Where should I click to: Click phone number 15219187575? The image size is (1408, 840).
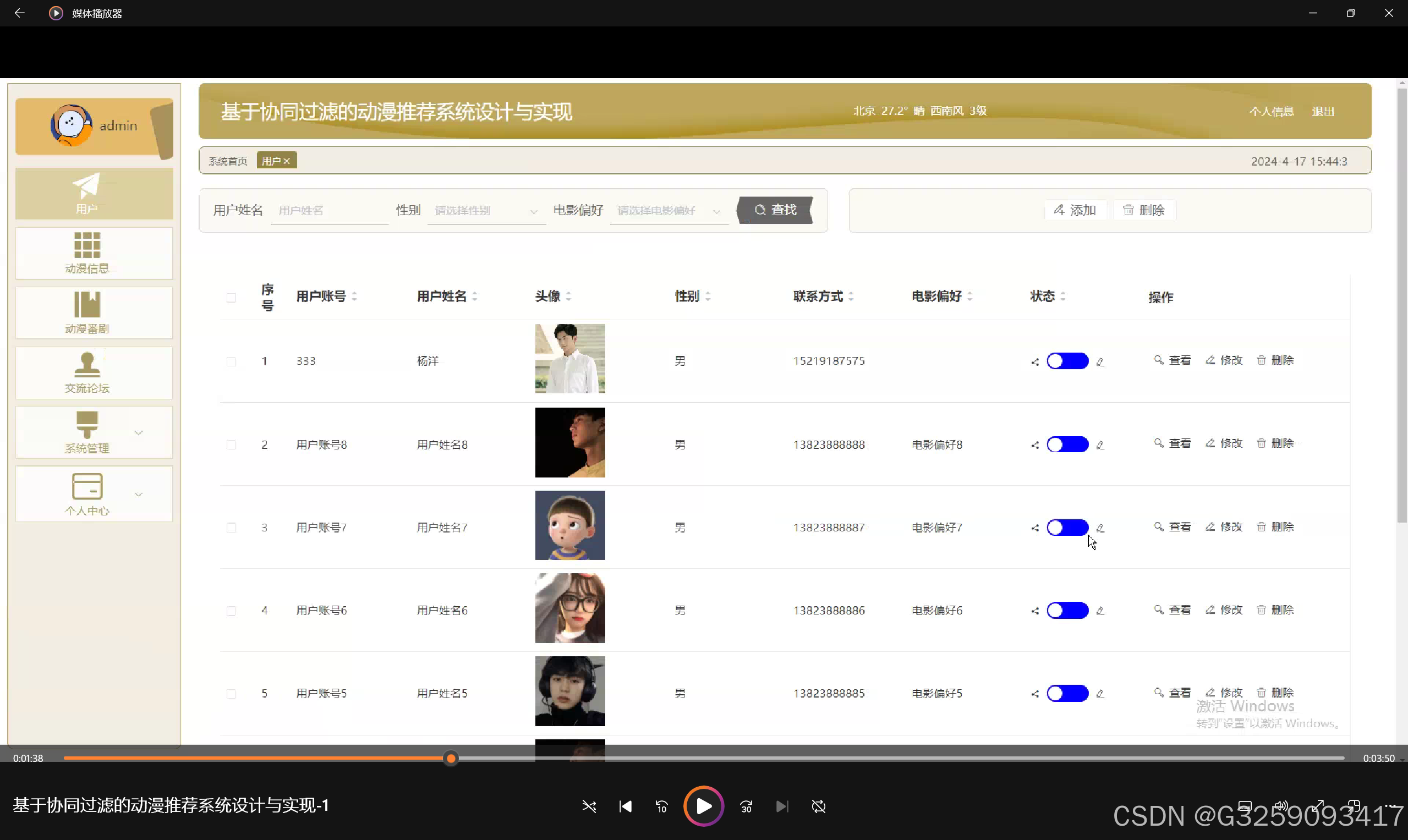[x=829, y=361]
